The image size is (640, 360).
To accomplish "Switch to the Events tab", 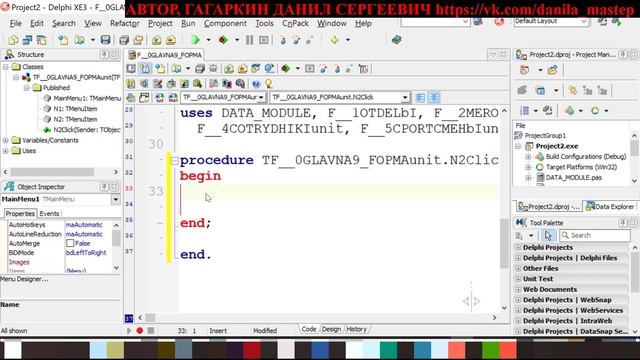I will click(49, 213).
